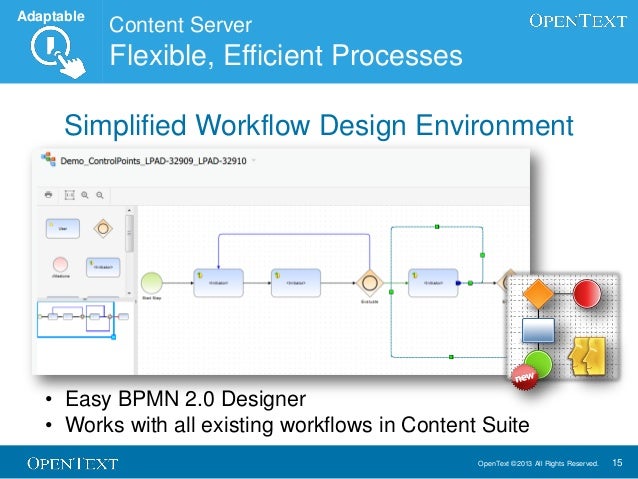This screenshot has height=479, width=638.
Task: Click the "Simplified Workflow Design Environment" heading
Action: pyautogui.click(x=319, y=125)
